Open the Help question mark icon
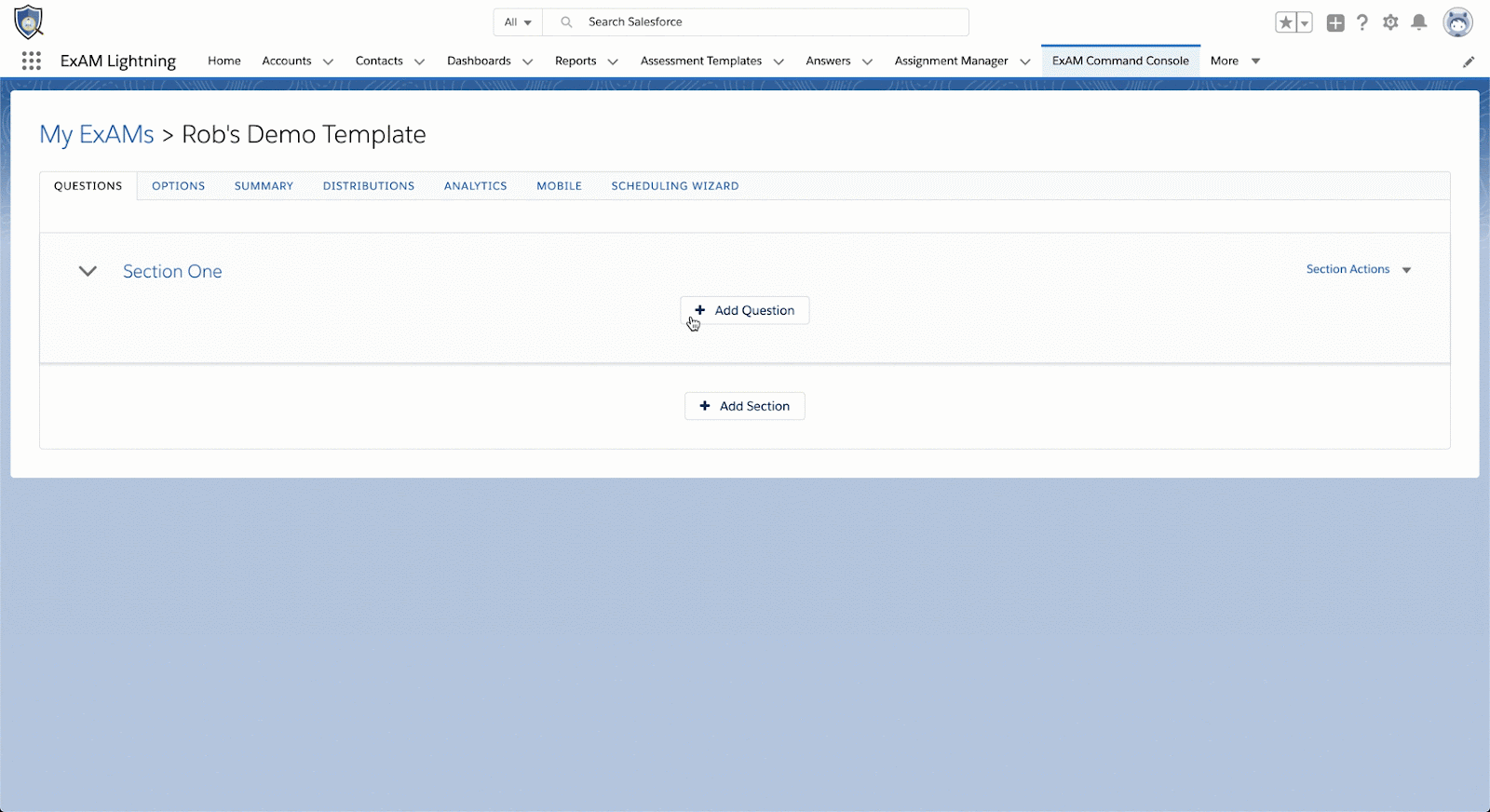The image size is (1490, 812). point(1362,22)
